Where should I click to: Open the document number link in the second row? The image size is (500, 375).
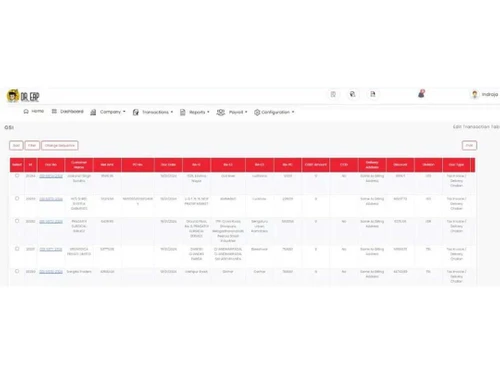click(x=51, y=199)
